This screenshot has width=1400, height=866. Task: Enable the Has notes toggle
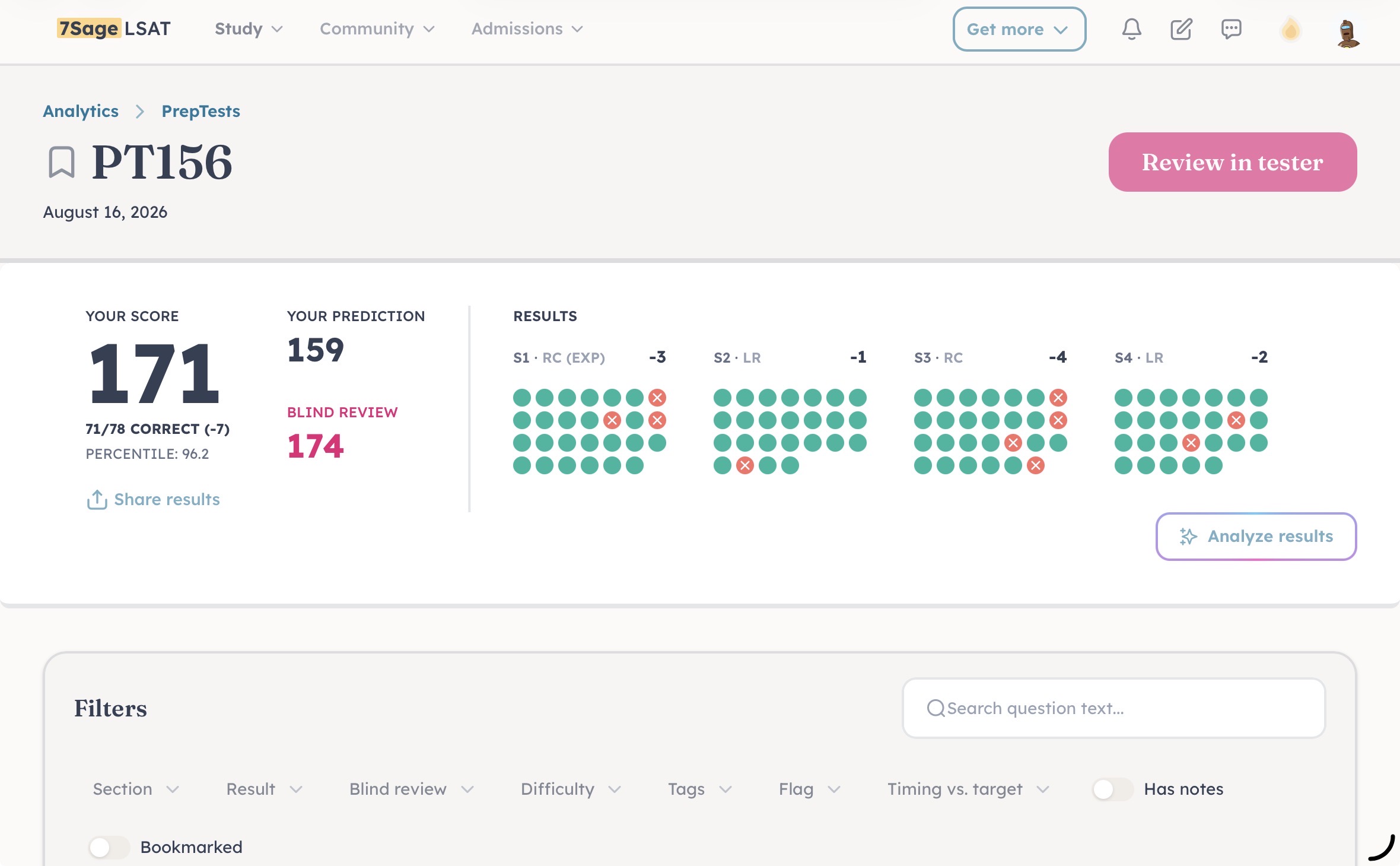(1112, 789)
